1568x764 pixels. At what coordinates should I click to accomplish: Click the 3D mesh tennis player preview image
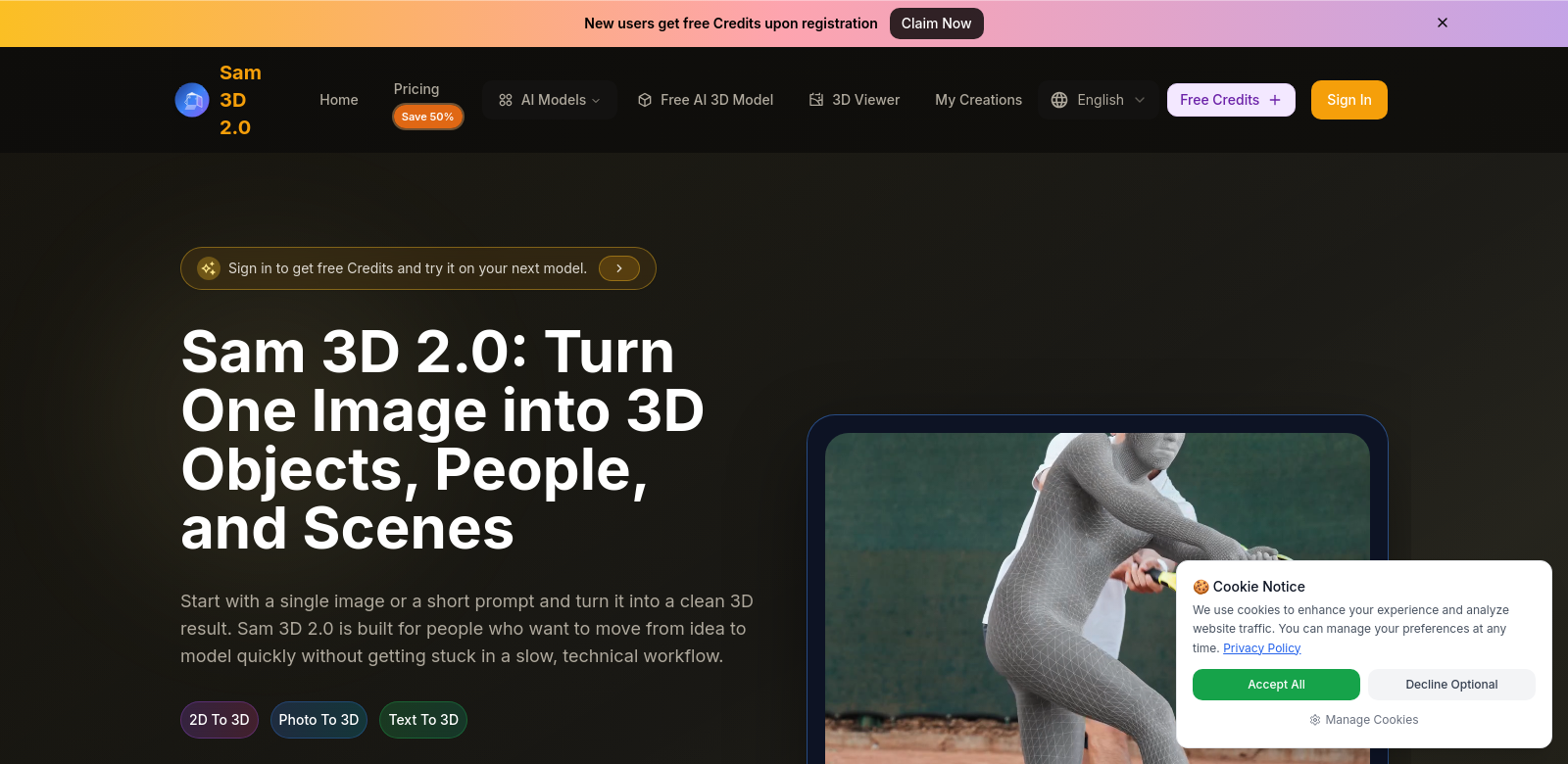[x=1098, y=597]
